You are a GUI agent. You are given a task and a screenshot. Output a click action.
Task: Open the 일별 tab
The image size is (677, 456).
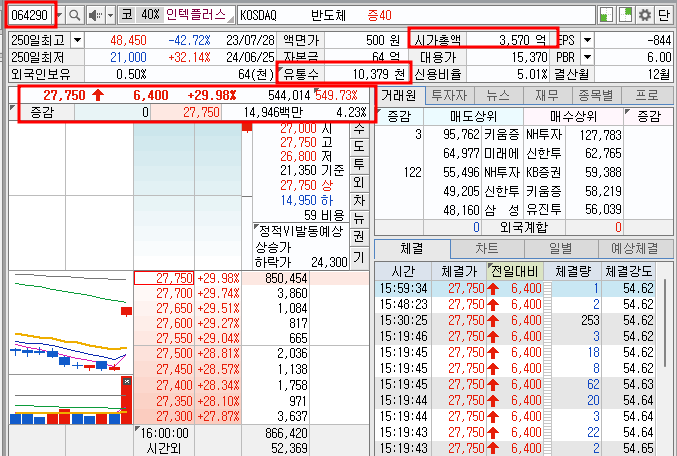coord(561,248)
